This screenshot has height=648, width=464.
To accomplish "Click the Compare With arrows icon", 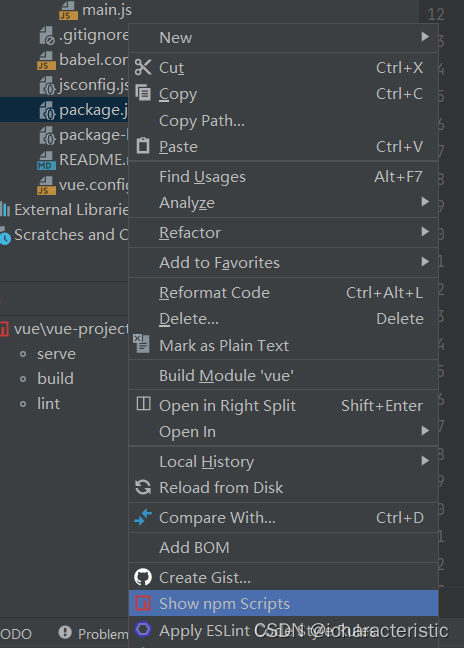I will pos(143,517).
